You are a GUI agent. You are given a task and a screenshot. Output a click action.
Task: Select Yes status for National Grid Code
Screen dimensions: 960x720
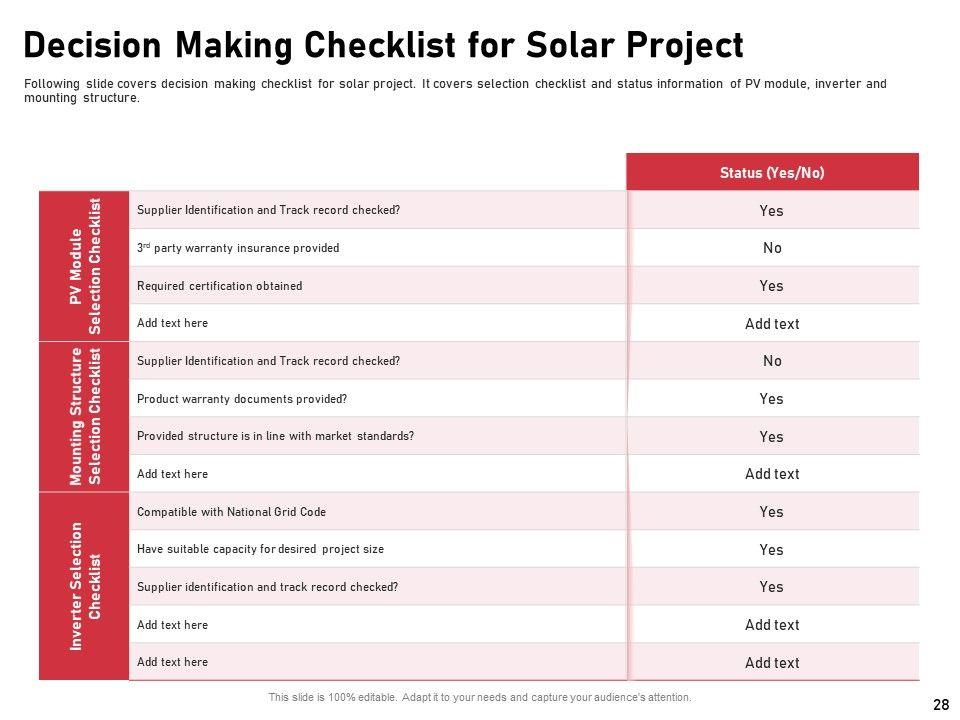click(771, 512)
